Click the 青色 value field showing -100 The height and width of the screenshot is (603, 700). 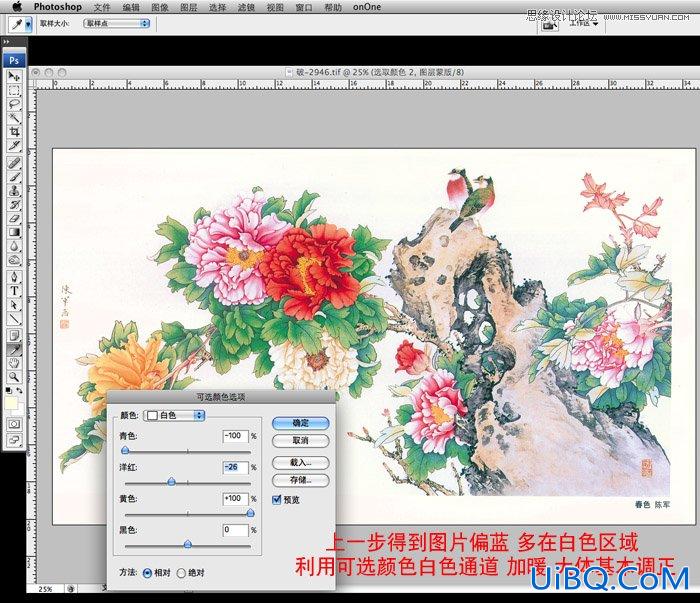[x=235, y=436]
